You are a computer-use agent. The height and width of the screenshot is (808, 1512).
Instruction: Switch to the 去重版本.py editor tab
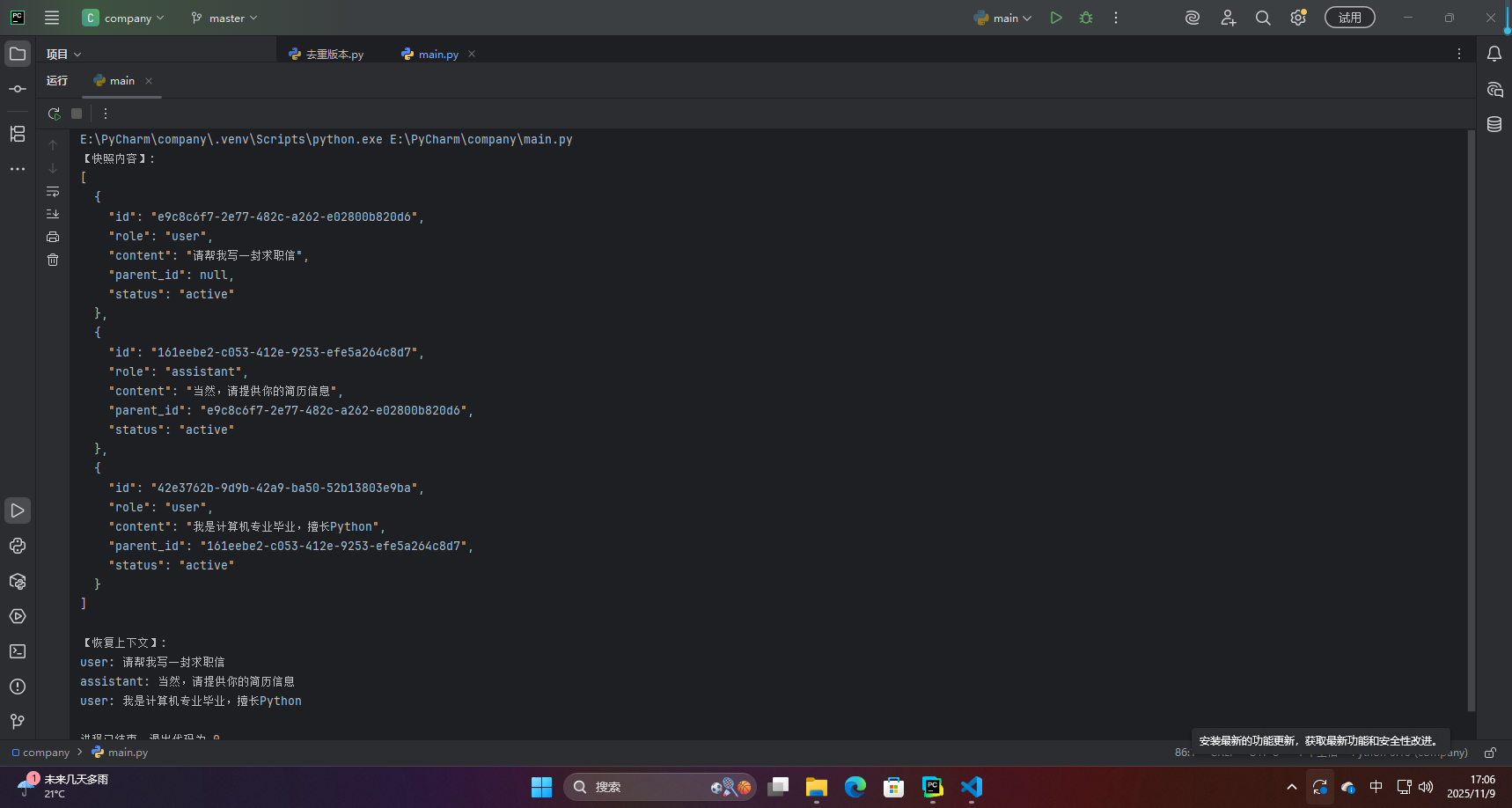tap(326, 54)
